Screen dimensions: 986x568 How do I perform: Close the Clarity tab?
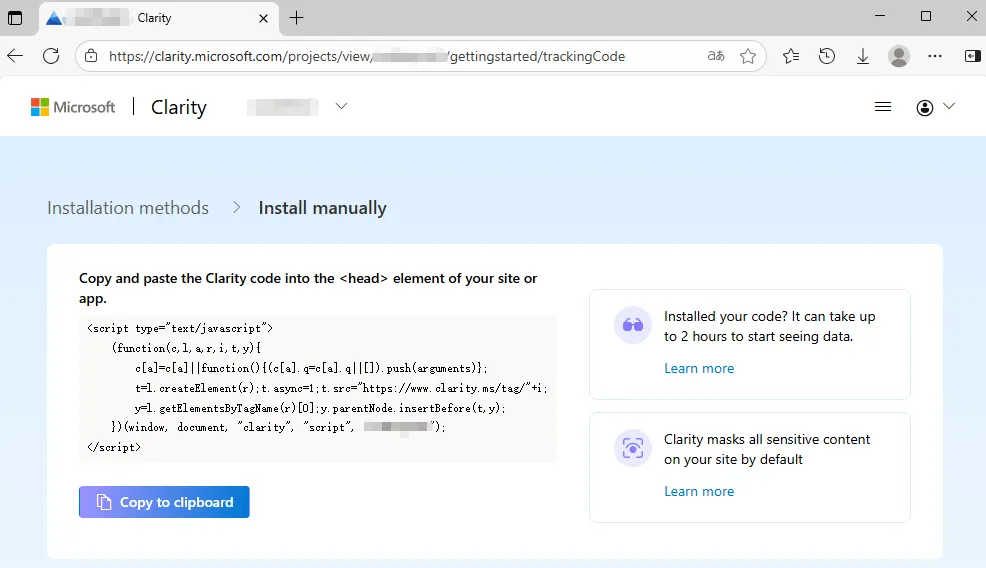263,18
